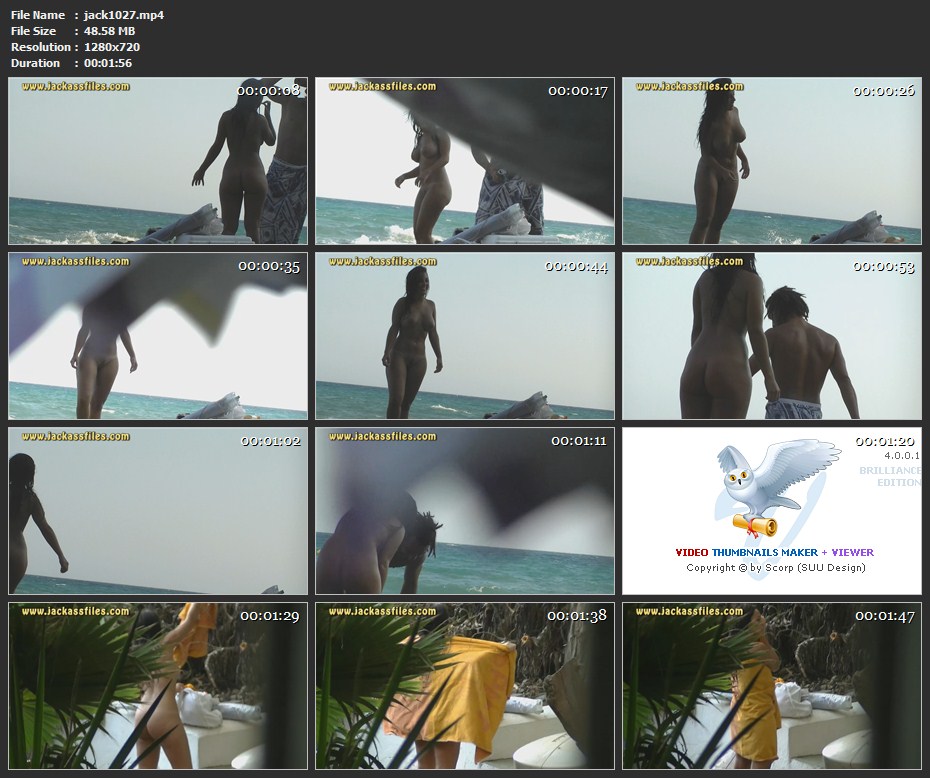
Task: Click the file name jack1027.mp4
Action: [x=124, y=15]
